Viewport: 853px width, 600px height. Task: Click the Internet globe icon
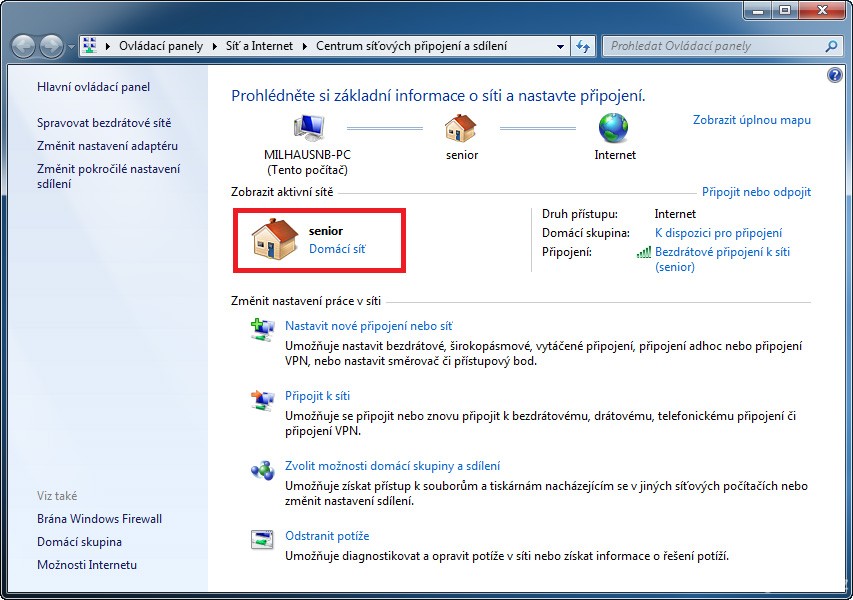click(x=614, y=128)
